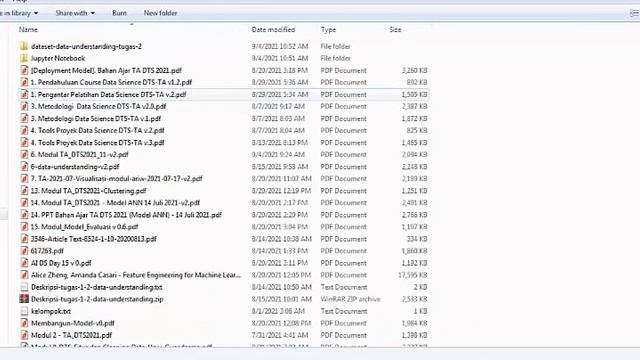Select file name kelompok.txt
Viewport: 640px width, 360px height.
tap(51, 311)
